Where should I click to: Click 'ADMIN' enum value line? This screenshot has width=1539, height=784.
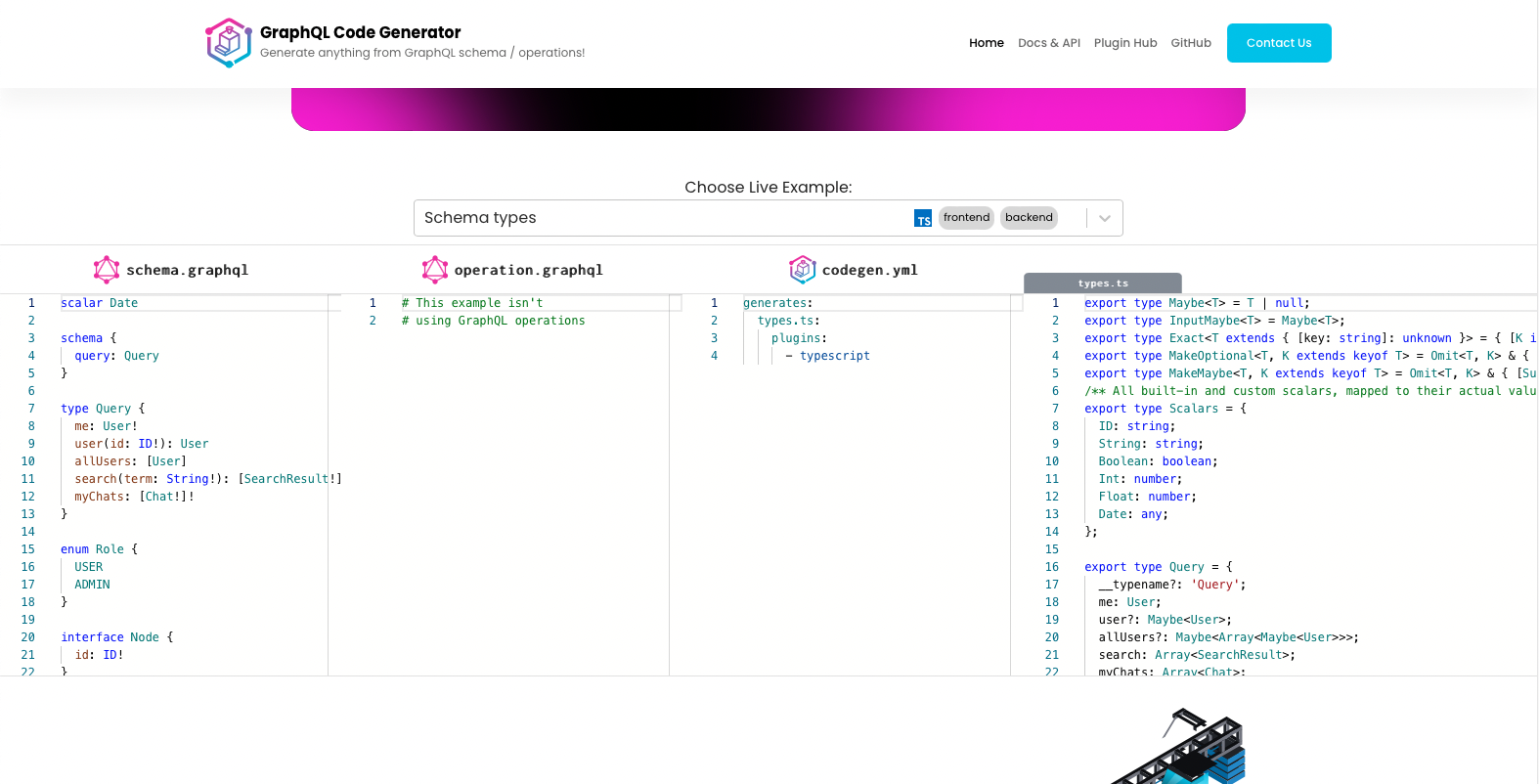[92, 585]
